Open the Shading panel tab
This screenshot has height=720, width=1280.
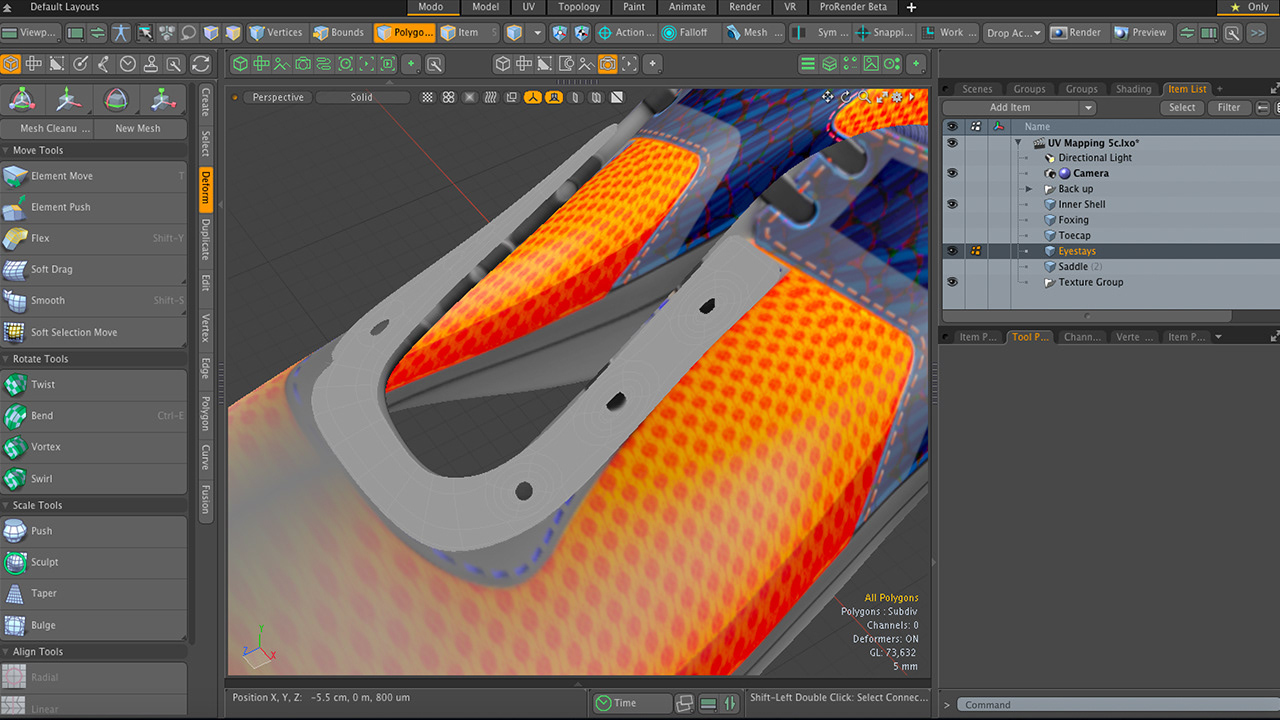coord(1133,89)
